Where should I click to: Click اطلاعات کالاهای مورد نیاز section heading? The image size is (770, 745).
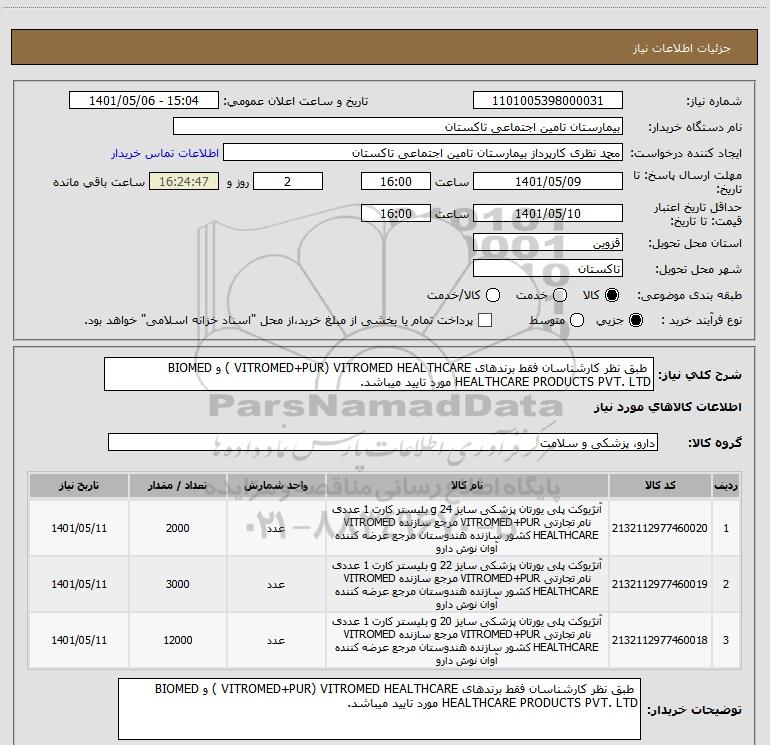click(667, 407)
